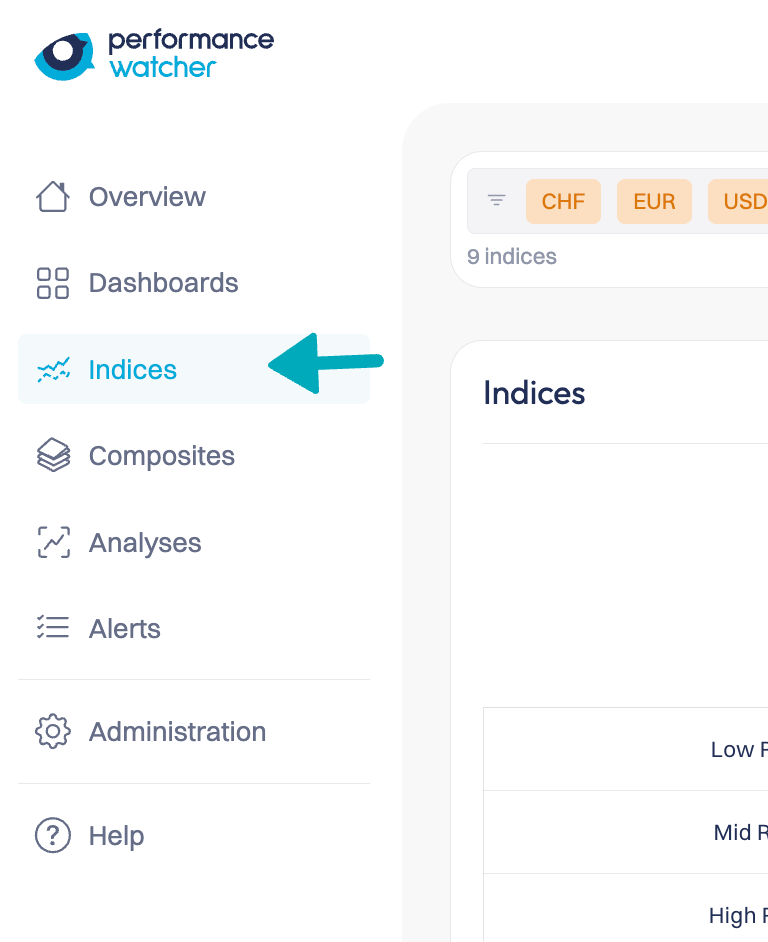This screenshot has width=768, height=942.
Task: Click the house icon beside Overview
Action: tap(53, 197)
